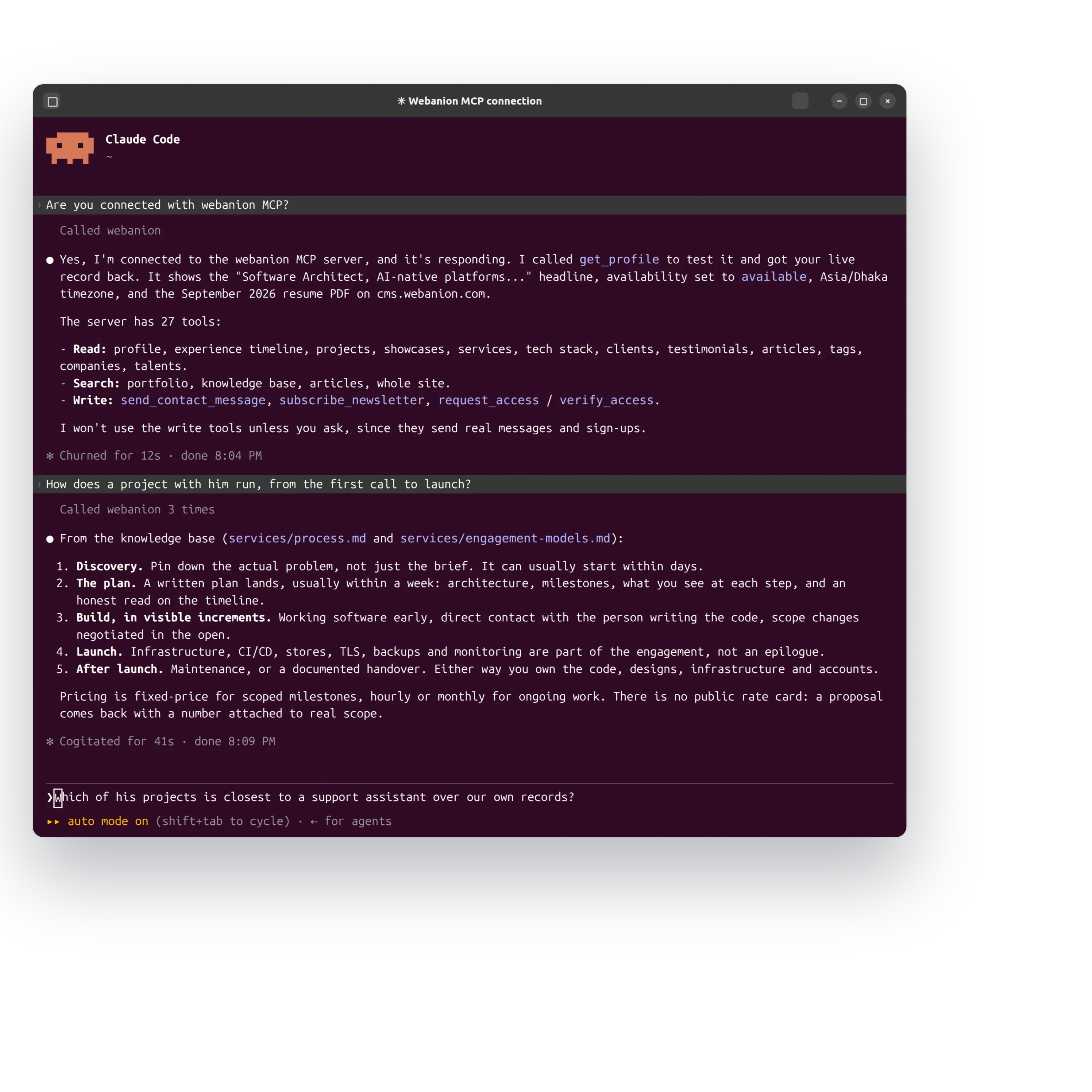Click the prompt input field with typed question
The image size is (1092, 1092).
click(469, 797)
